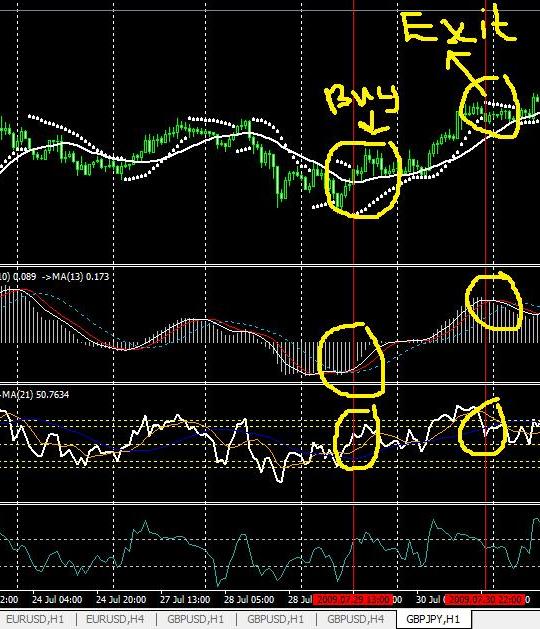Click the yellow circle on MA(13) window at exit
Image resolution: width=540 pixels, height=629 pixels.
tap(494, 301)
